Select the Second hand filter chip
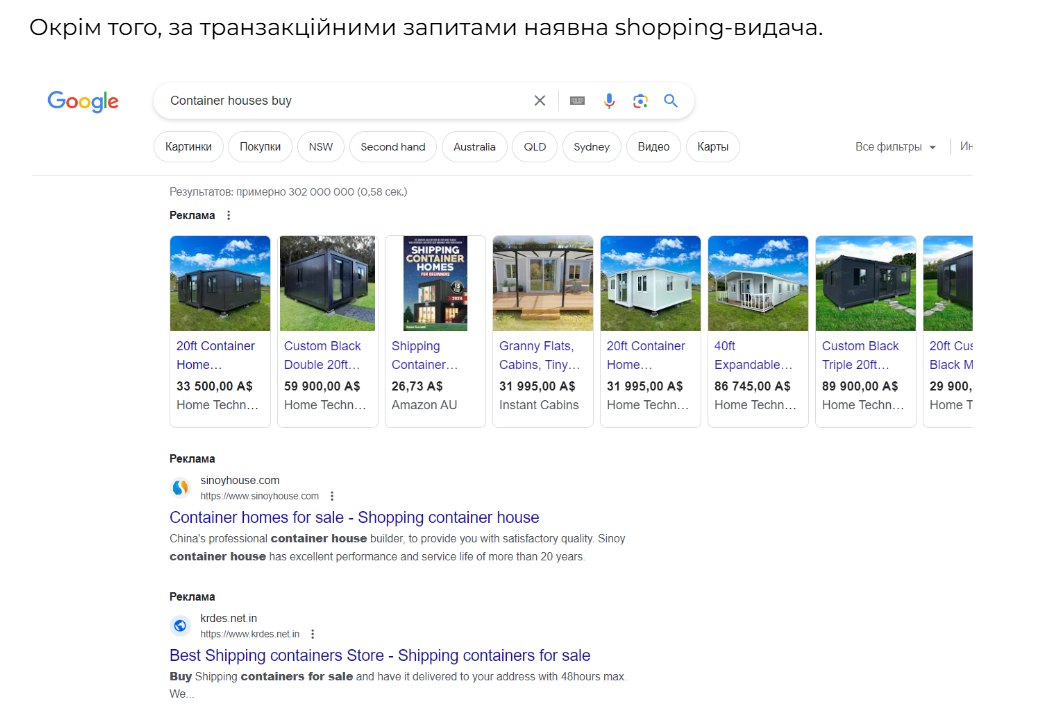Screen dimensions: 1052x717 click(393, 147)
